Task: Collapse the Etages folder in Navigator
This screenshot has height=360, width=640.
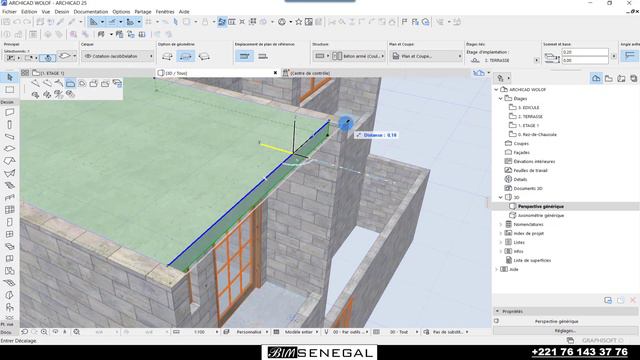Action: pyautogui.click(x=501, y=98)
